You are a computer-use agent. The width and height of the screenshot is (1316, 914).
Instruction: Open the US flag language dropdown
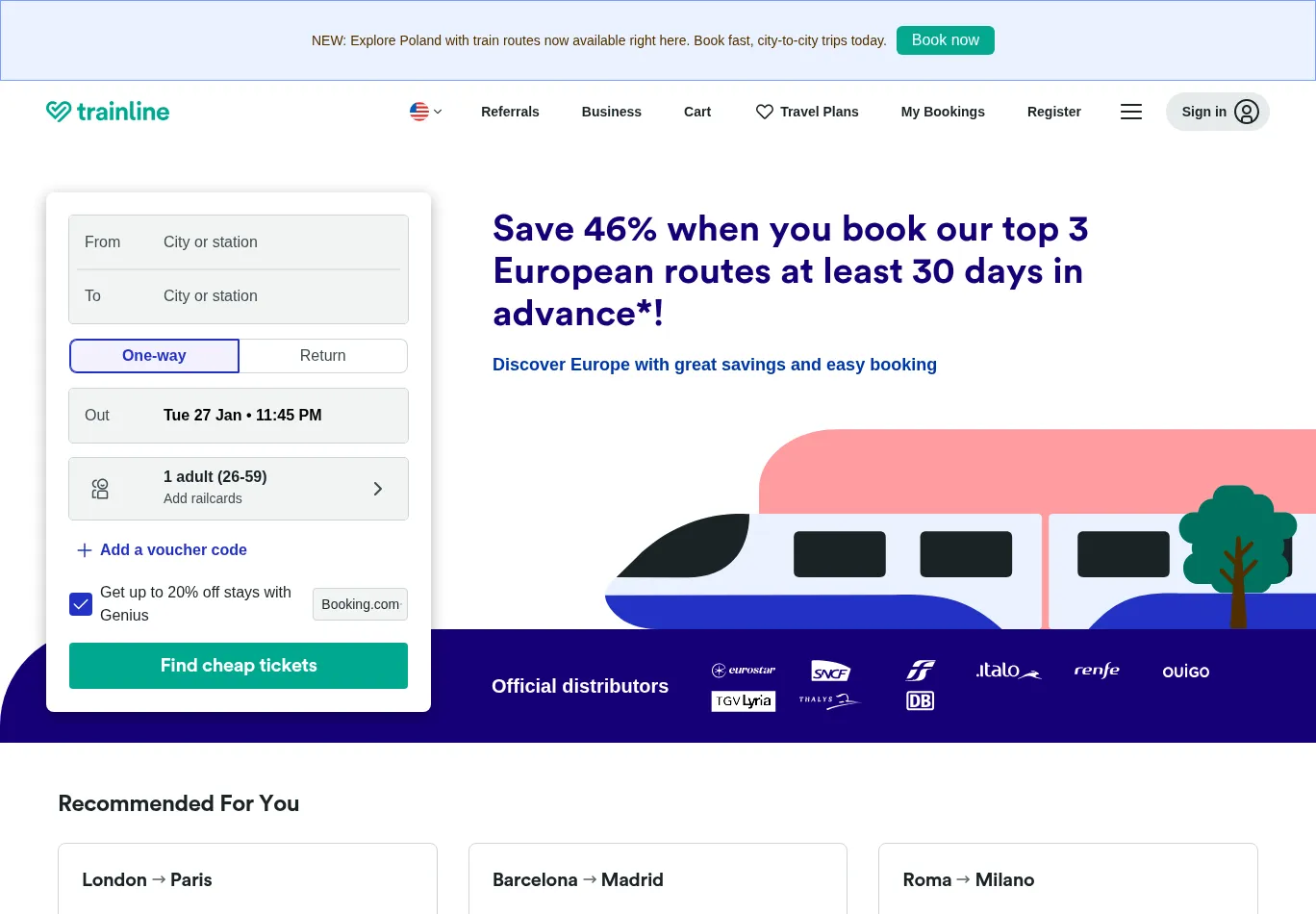pyautogui.click(x=425, y=112)
